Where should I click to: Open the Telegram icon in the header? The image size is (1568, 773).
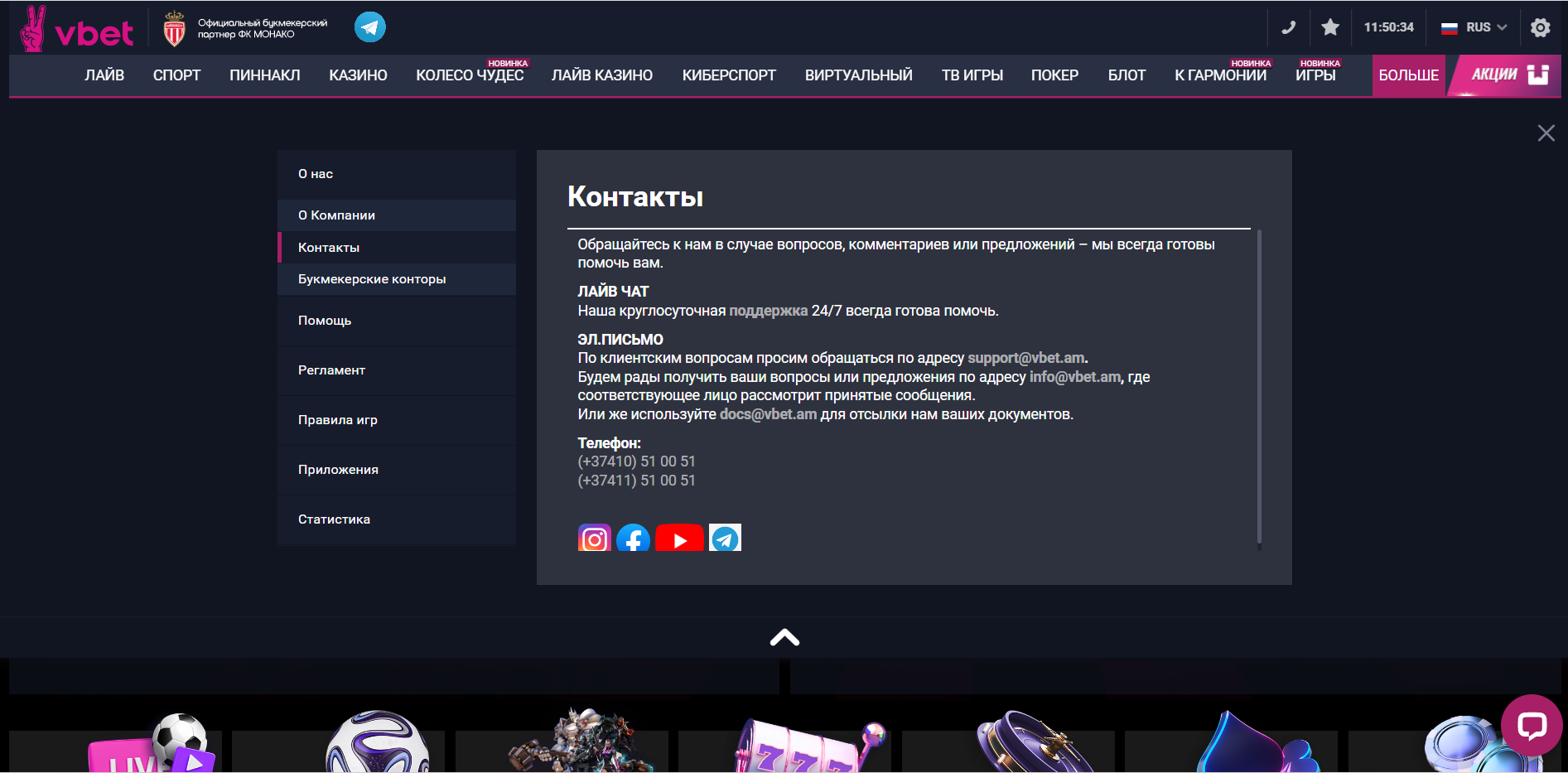[x=370, y=27]
